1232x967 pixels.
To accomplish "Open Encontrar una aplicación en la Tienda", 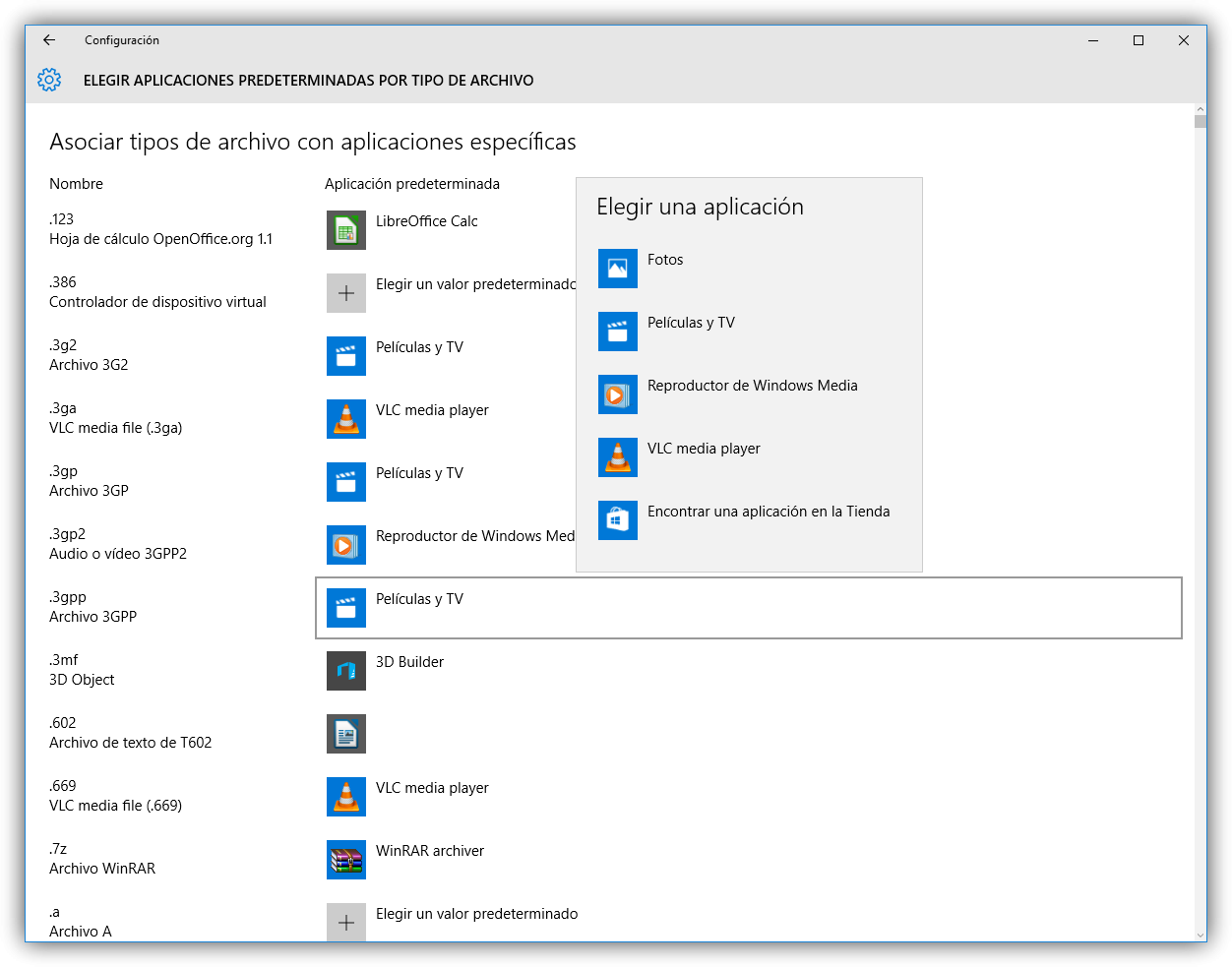I will coord(768,513).
